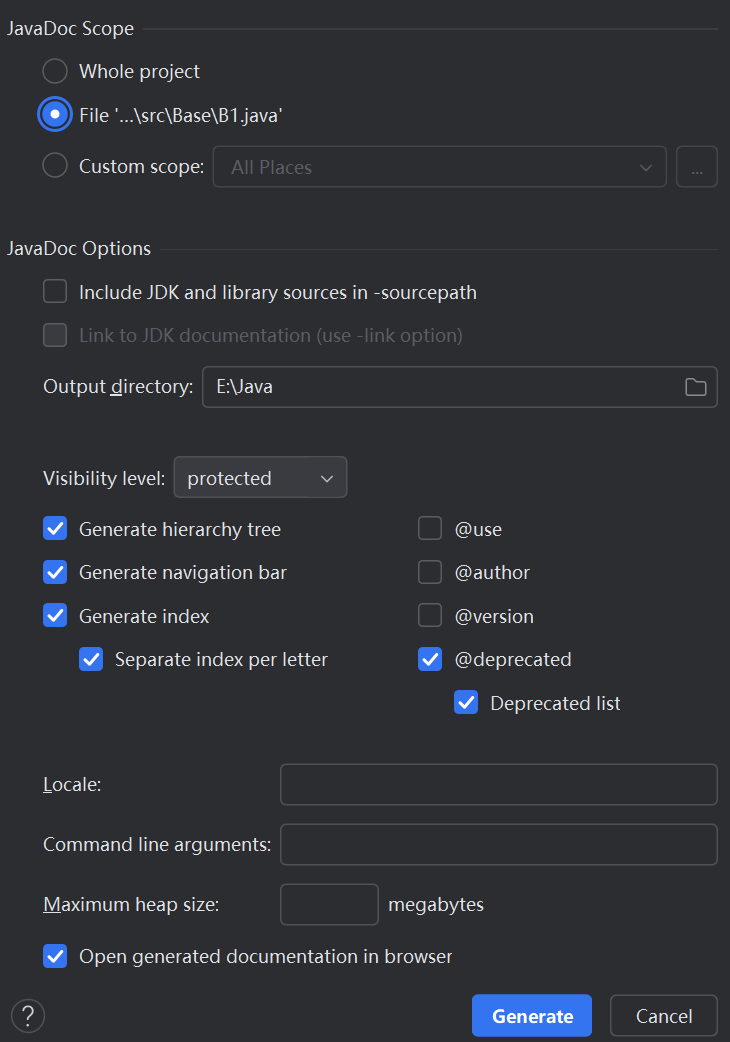The height and width of the screenshot is (1042, 730).
Task: Uncheck the Deprecated list checkbox
Action: tap(466, 703)
